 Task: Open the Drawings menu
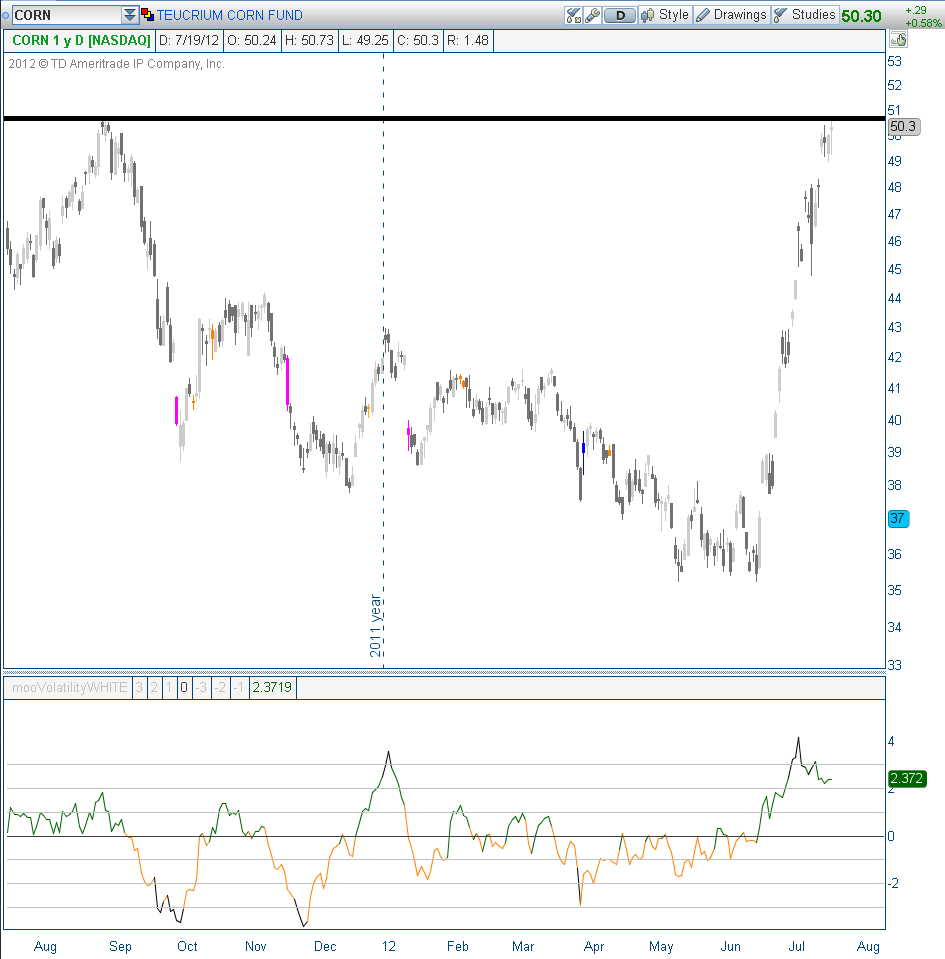pyautogui.click(x=740, y=15)
